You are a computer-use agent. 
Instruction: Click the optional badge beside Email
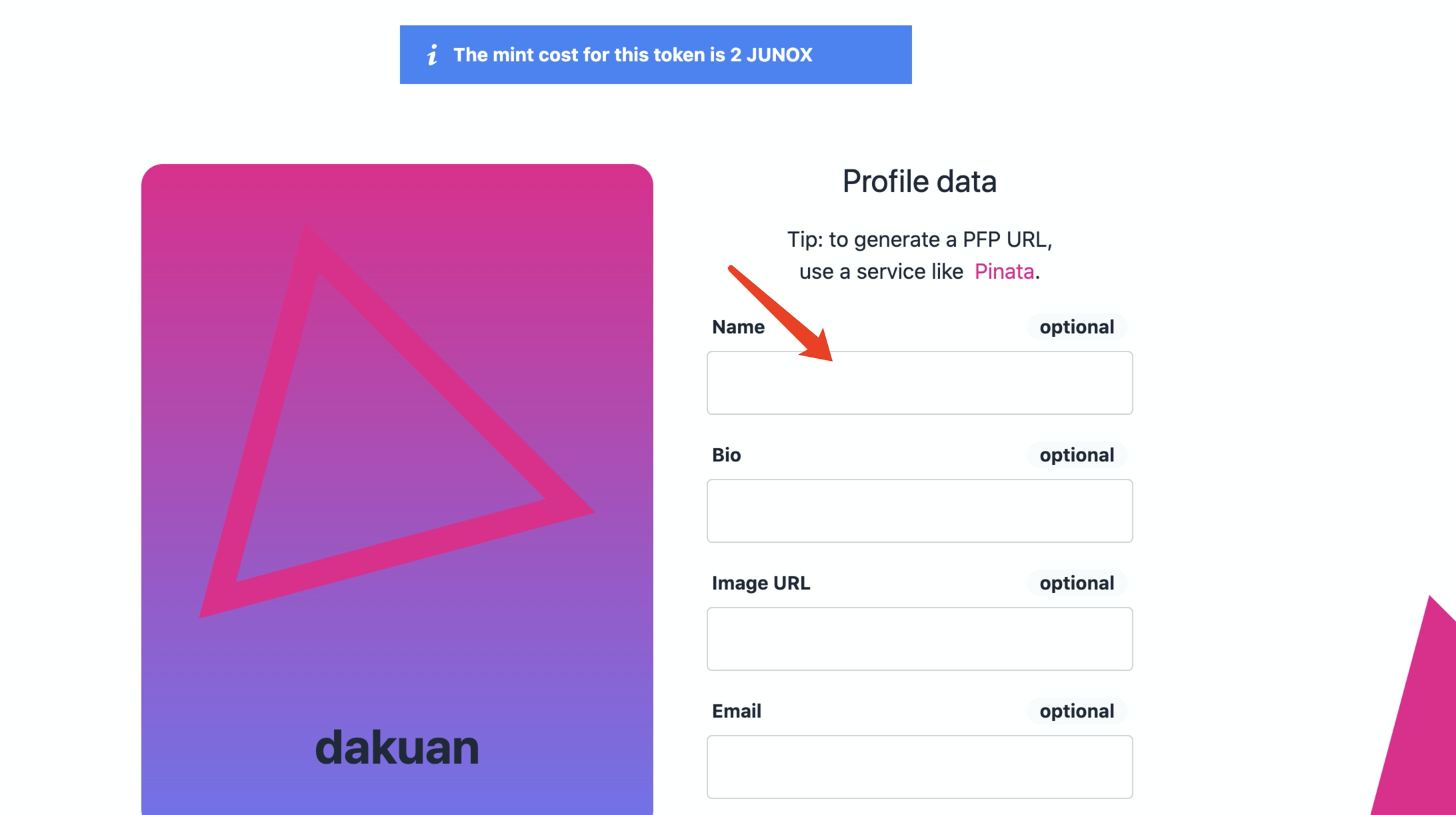point(1076,711)
